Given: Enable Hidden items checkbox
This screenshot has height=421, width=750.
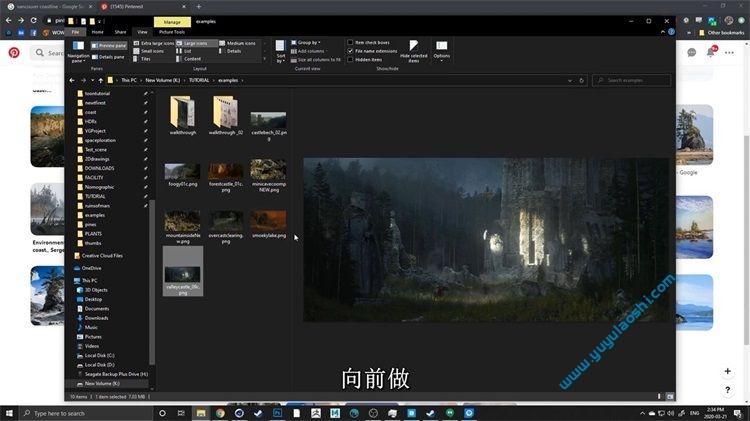Looking at the screenshot, I should [365, 59].
